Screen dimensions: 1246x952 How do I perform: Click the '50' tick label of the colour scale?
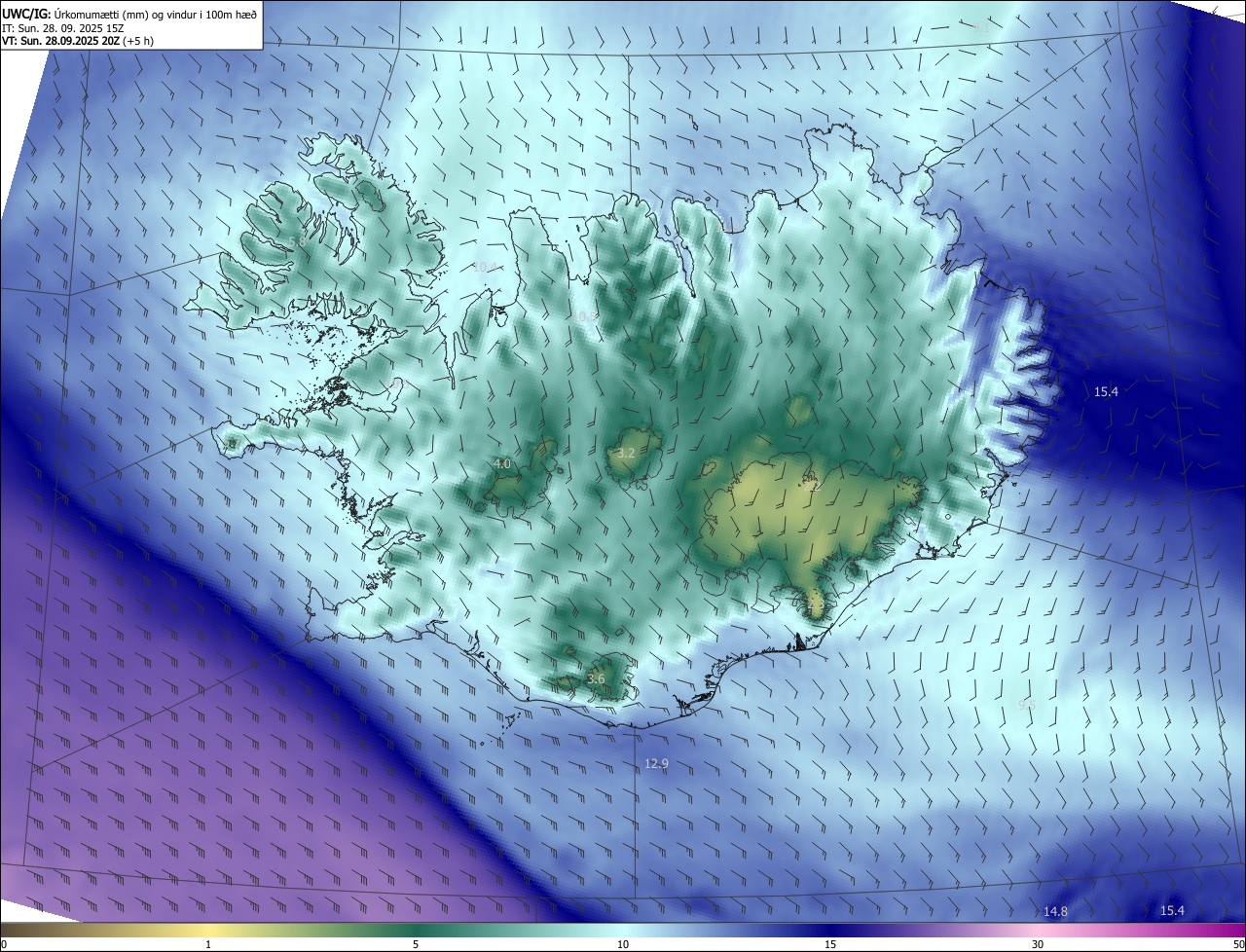(1238, 944)
